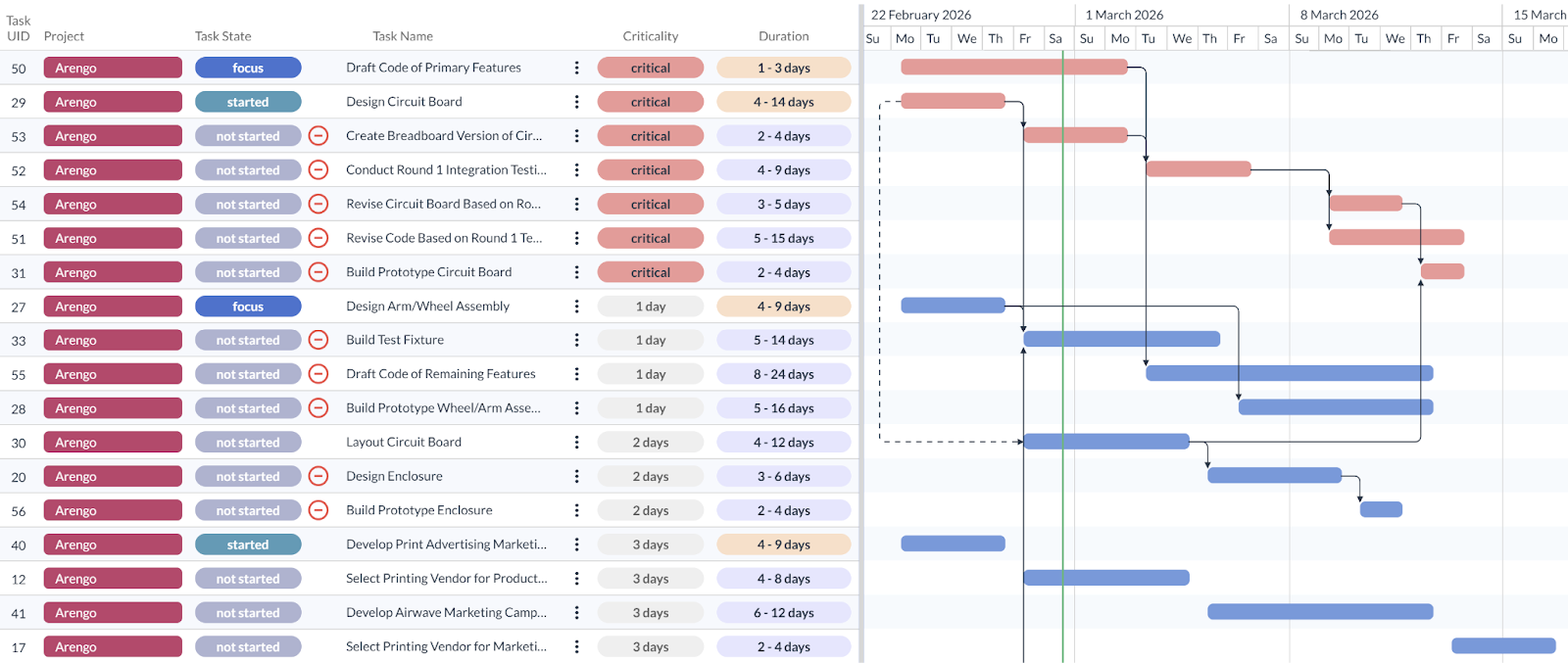This screenshot has height=663, width=1568.
Task: Click the red Gantt bar for Conduct Round 1 Integration Testing
Action: [x=1198, y=169]
